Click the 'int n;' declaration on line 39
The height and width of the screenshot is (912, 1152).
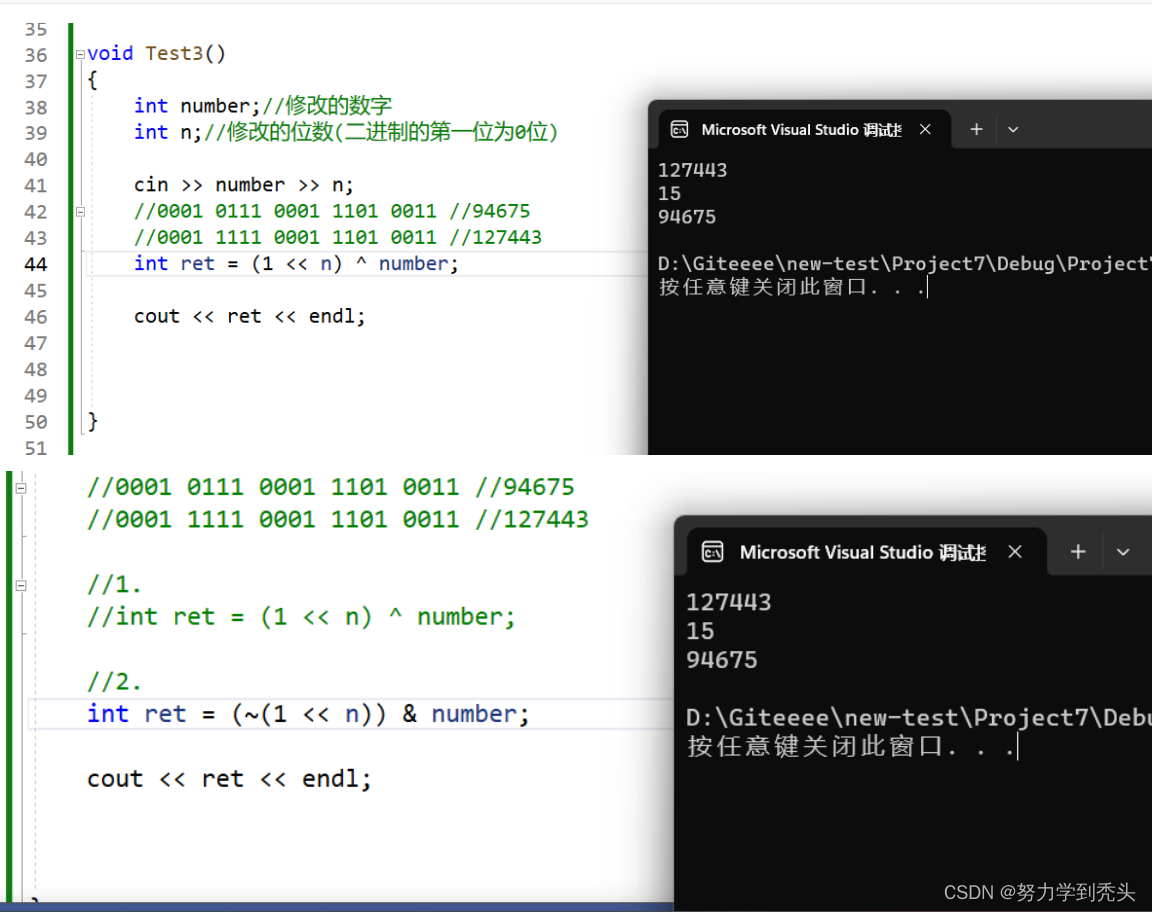(168, 132)
